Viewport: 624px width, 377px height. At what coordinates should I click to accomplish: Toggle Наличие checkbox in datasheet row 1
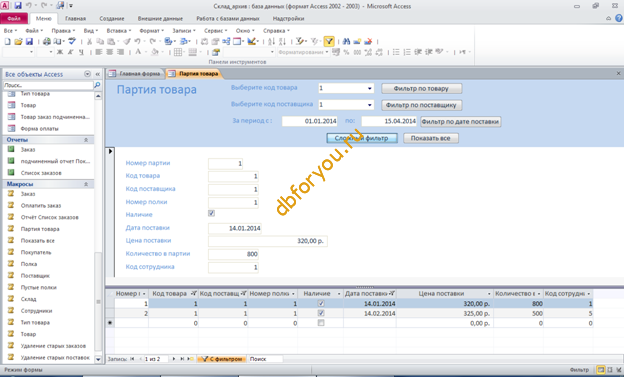click(321, 303)
